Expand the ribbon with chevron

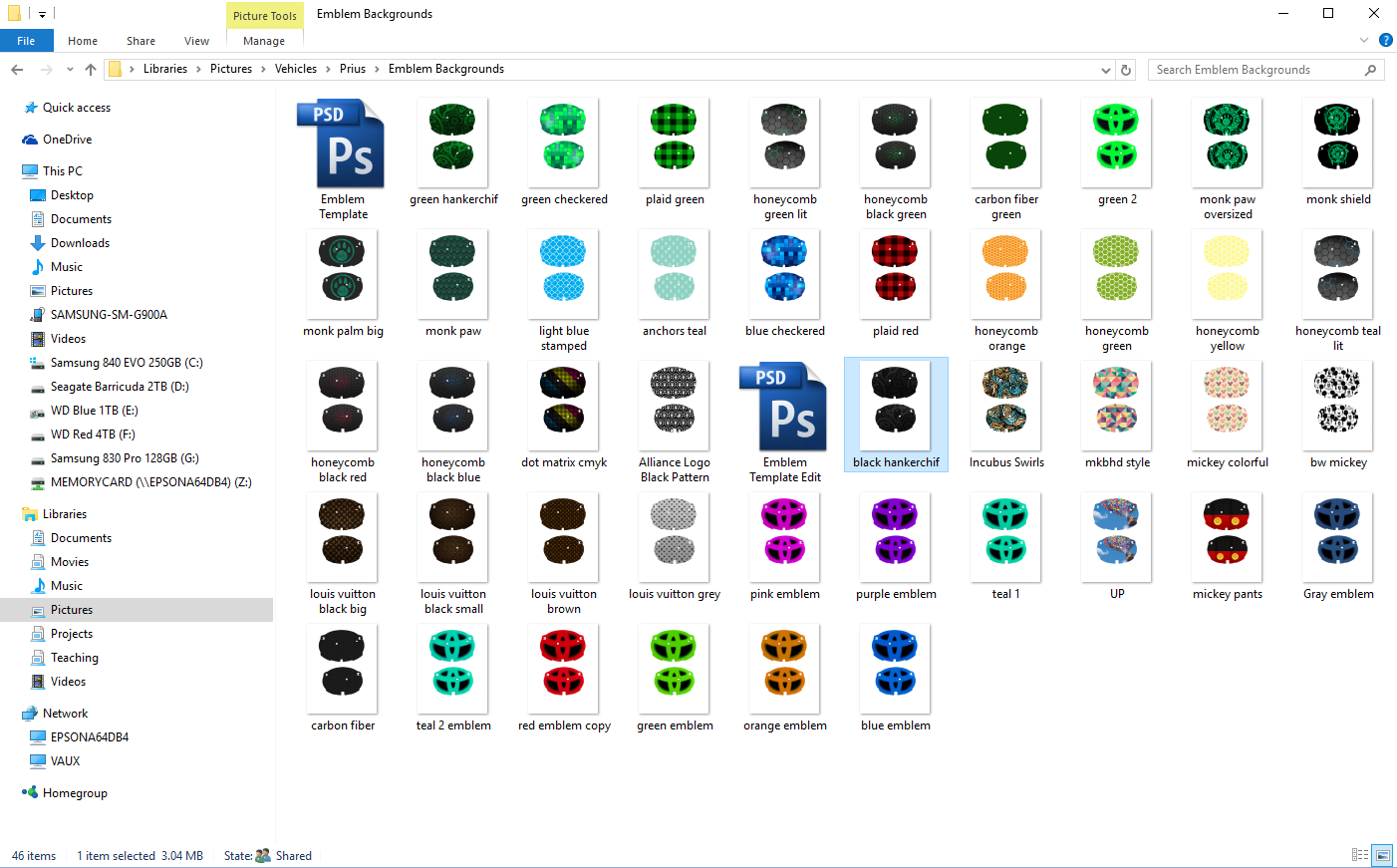1364,40
